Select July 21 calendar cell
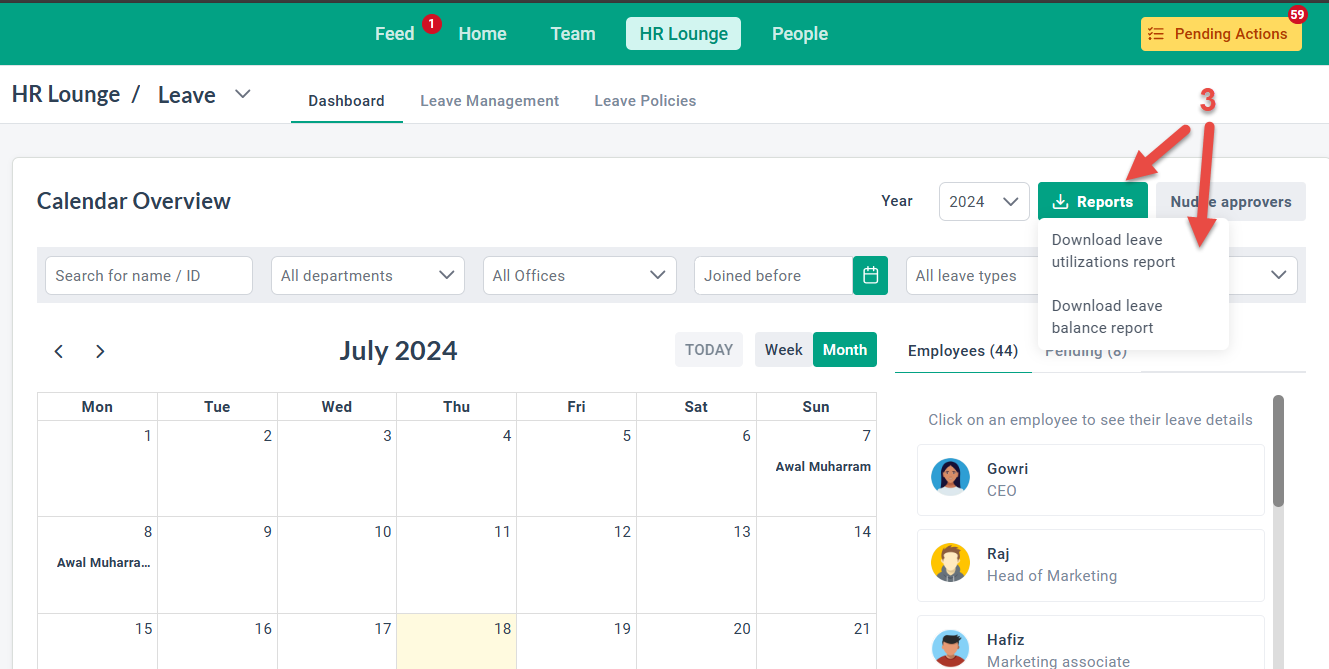 pos(816,641)
